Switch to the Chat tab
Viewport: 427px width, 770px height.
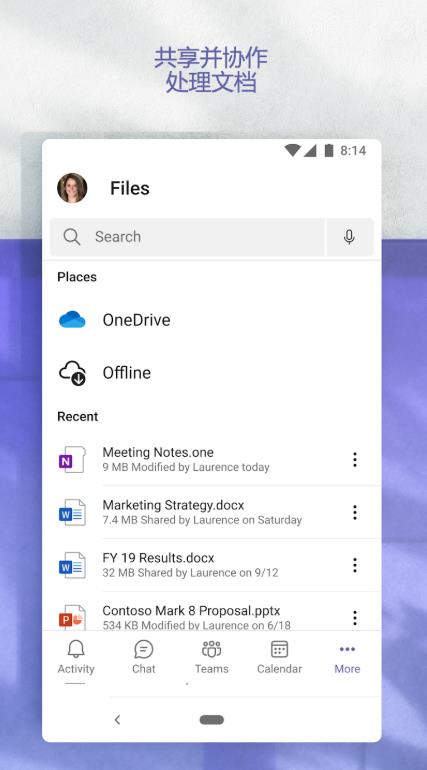144,657
